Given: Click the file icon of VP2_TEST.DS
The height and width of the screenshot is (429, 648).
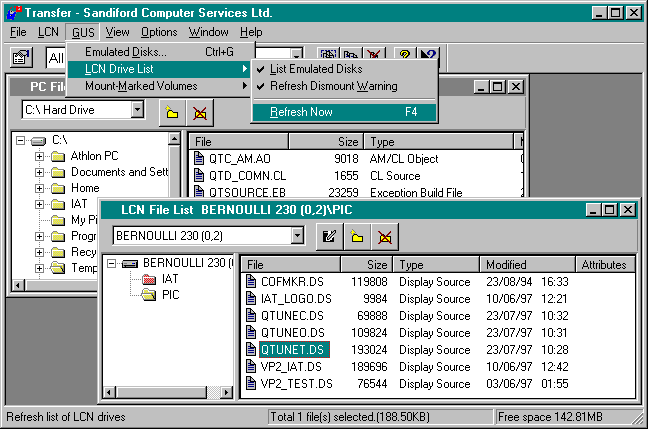Looking at the screenshot, I should (x=251, y=384).
